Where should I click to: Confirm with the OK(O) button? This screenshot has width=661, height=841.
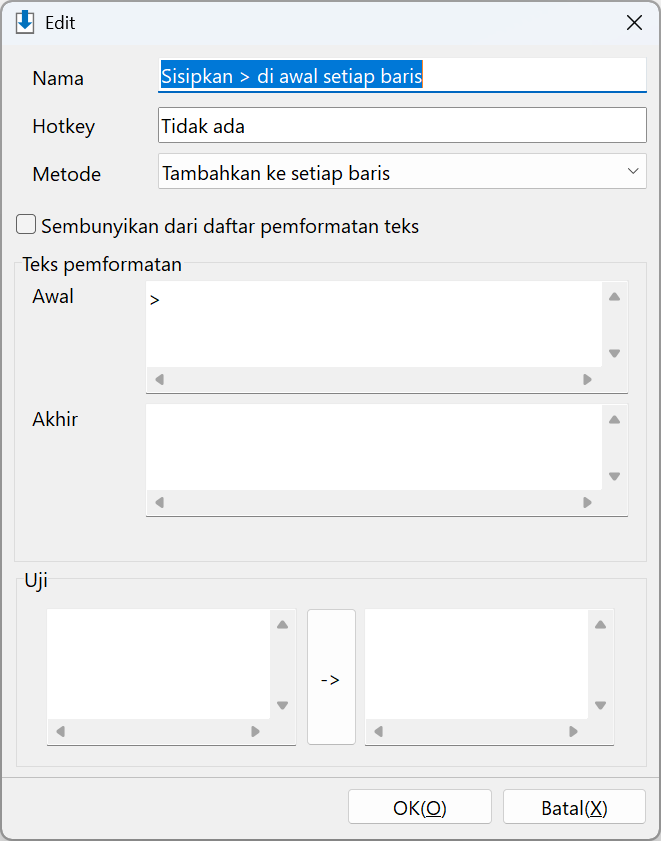tap(420, 807)
